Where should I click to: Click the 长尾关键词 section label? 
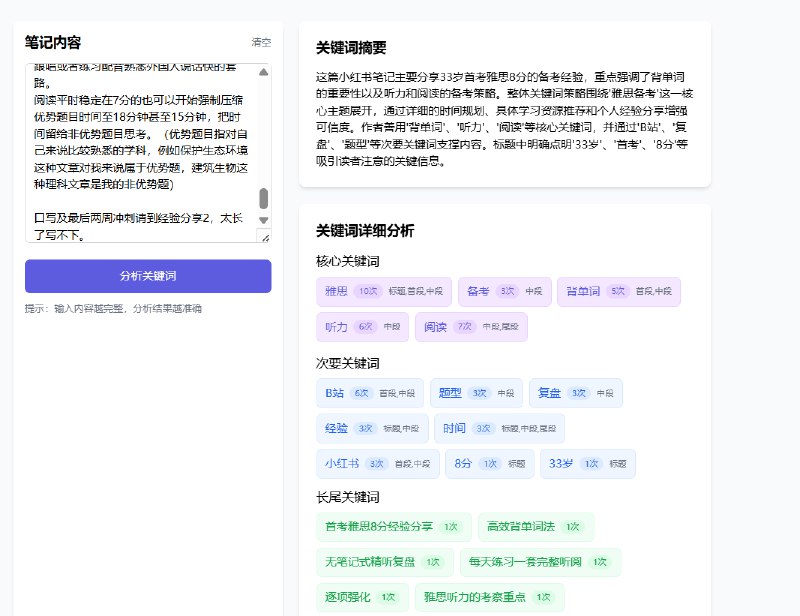click(x=347, y=497)
